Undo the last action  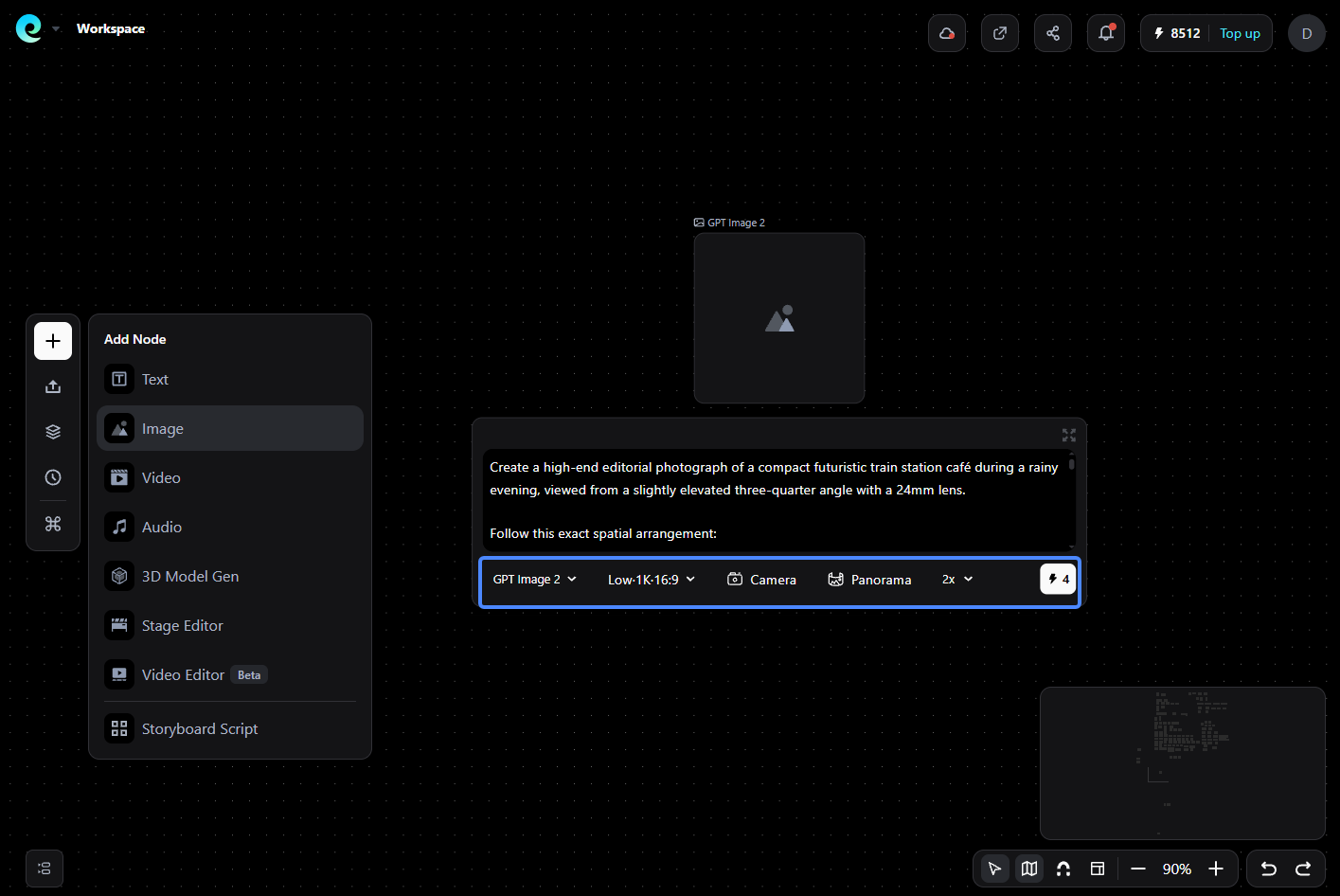[x=1269, y=869]
